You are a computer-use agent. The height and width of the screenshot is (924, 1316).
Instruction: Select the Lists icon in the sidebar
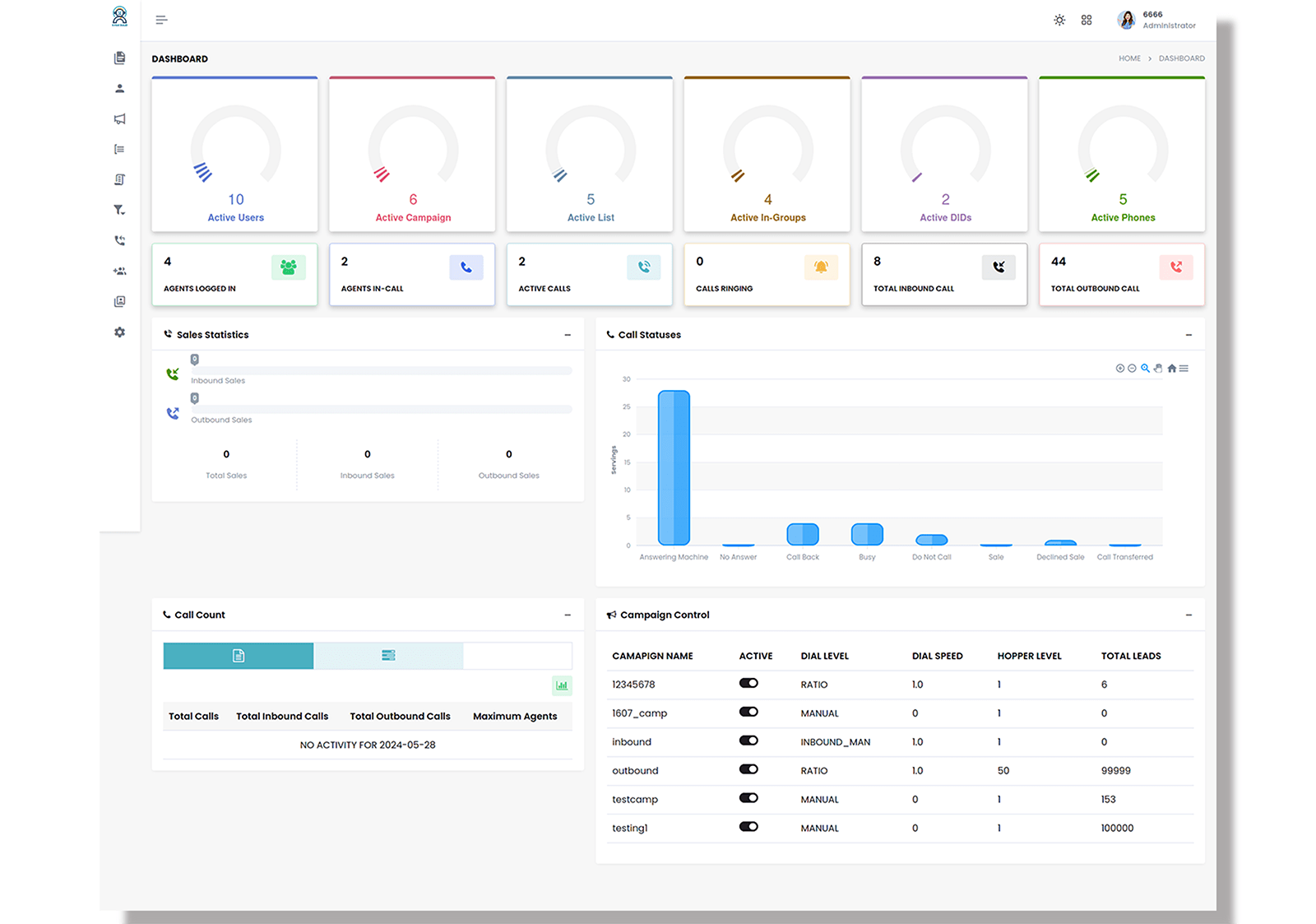click(x=120, y=149)
